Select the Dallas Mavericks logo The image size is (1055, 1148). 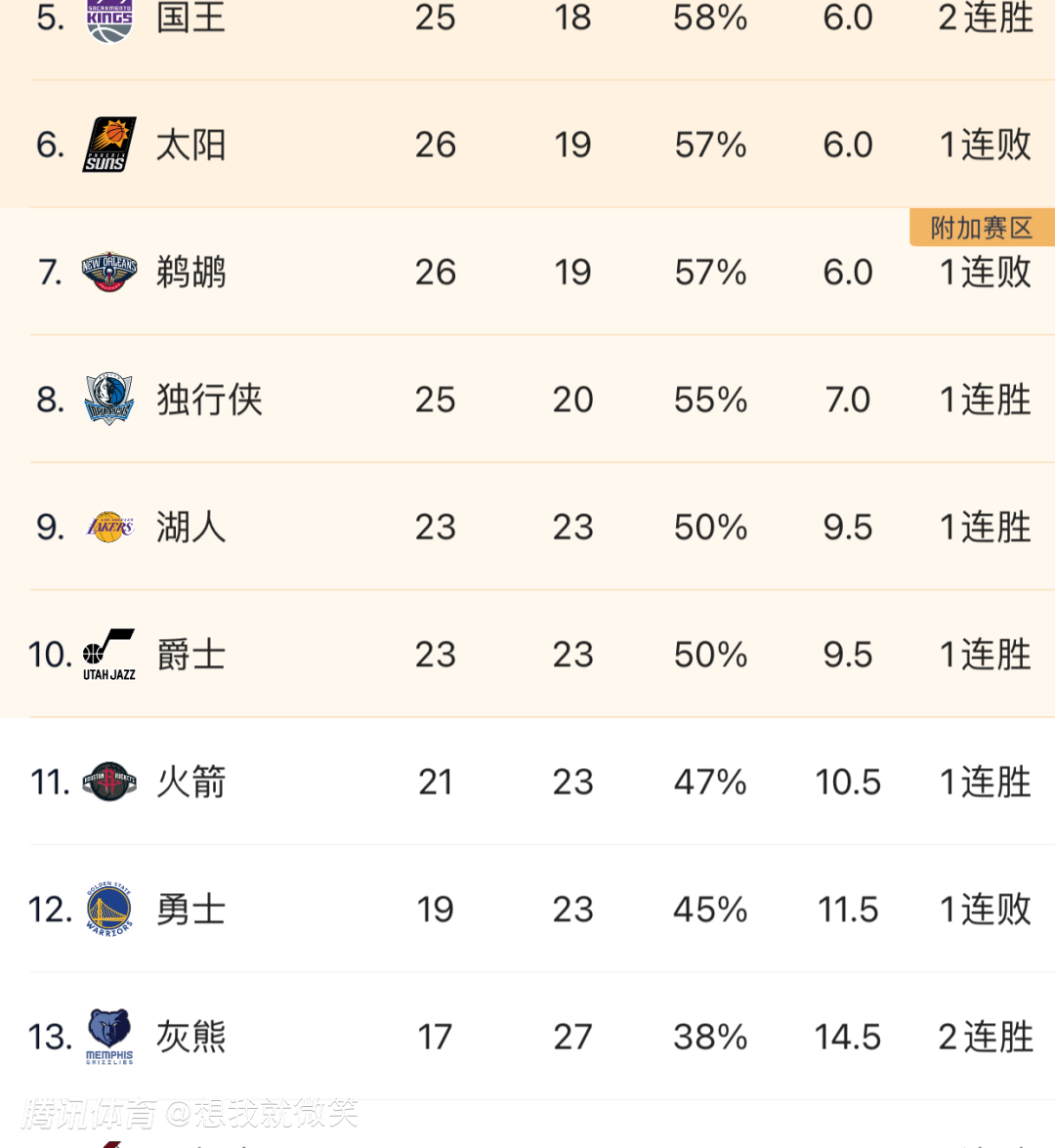109,399
